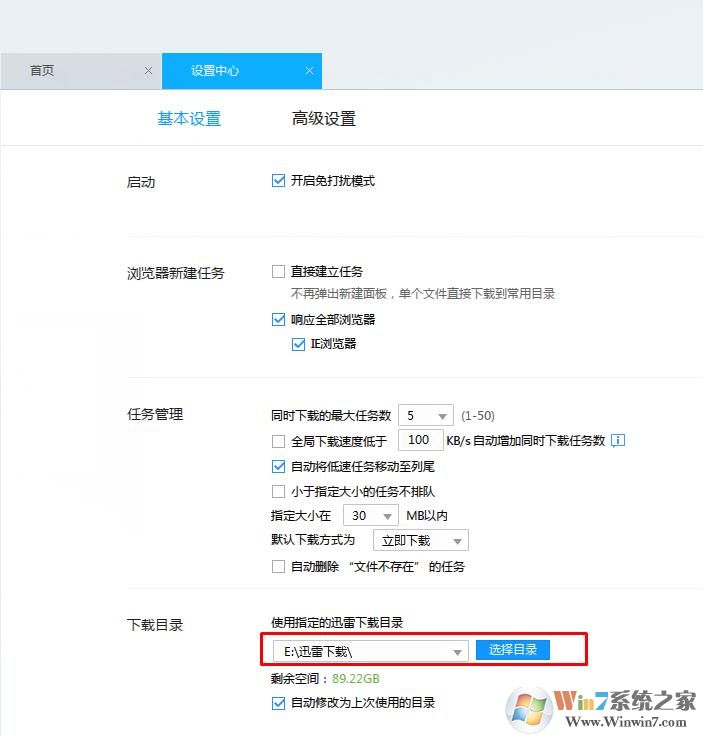
Task: Open the 高级设置 section
Action: pos(324,119)
